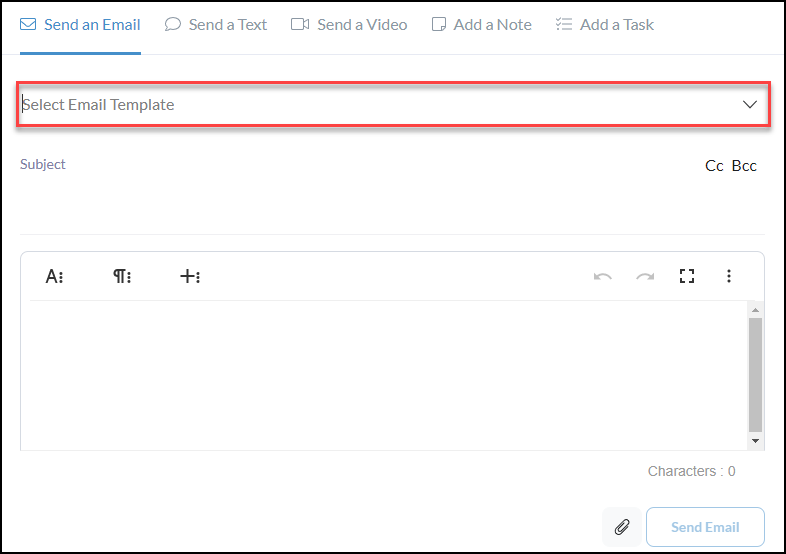
Task: Click the paperclip attachment icon
Action: (x=621, y=527)
